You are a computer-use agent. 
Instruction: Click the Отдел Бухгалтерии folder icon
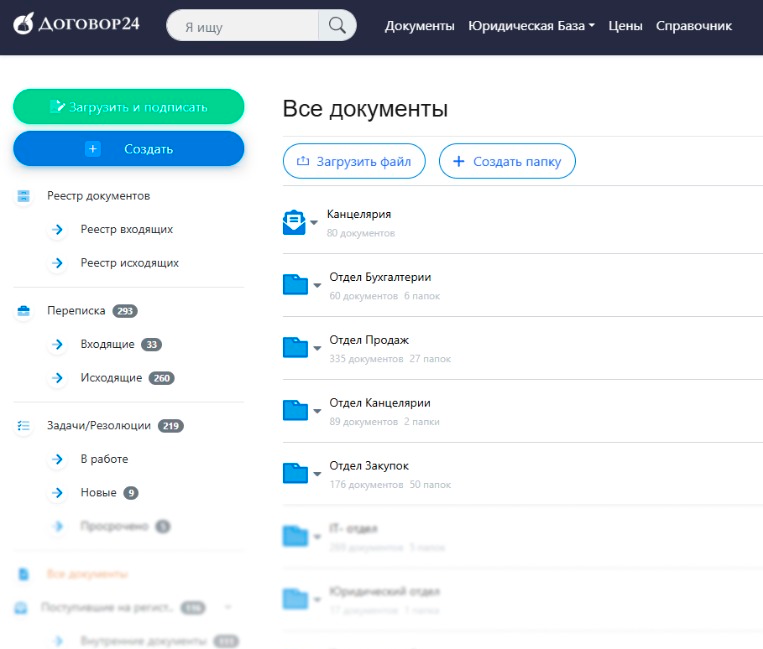295,285
